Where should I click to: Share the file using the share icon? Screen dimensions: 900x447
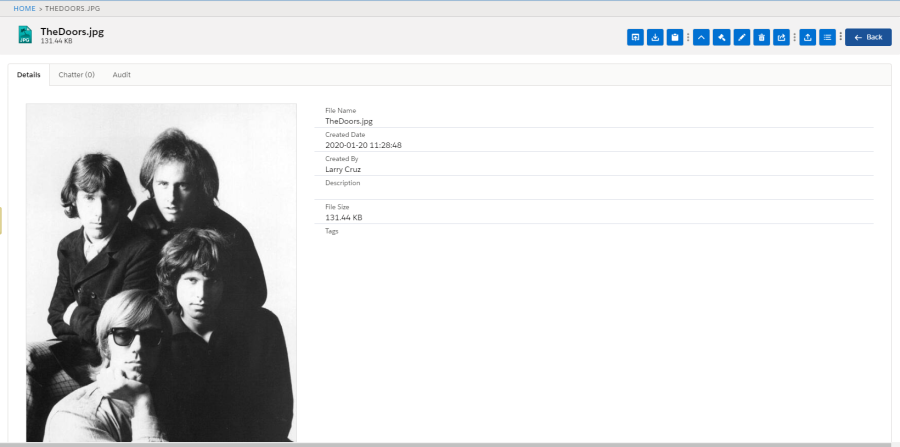(x=781, y=37)
